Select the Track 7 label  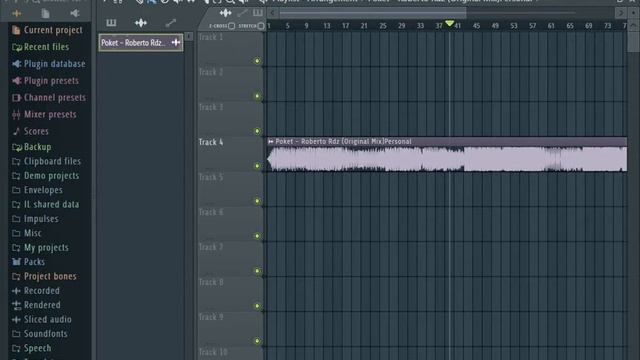coord(211,247)
